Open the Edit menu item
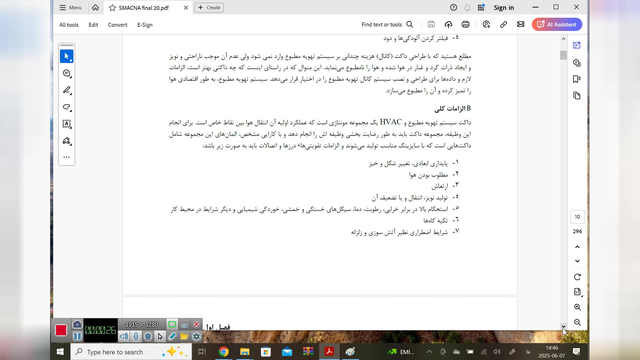Image resolution: width=640 pixels, height=360 pixels. click(x=93, y=25)
